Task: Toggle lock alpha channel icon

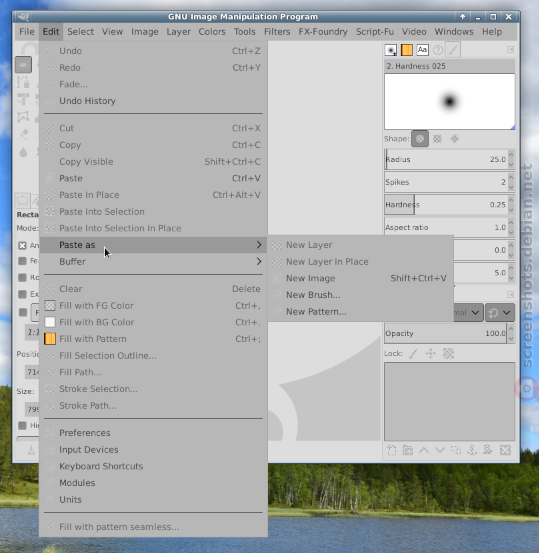Action: pos(448,353)
